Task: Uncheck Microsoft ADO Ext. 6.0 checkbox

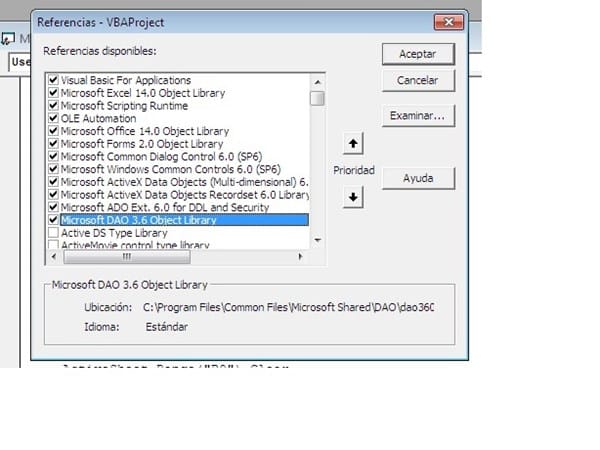Action: [x=53, y=207]
